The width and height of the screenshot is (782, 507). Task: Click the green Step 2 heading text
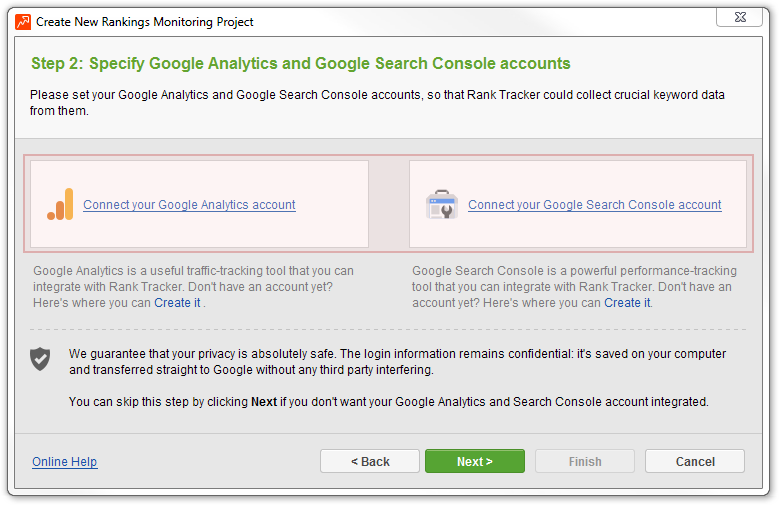[300, 63]
